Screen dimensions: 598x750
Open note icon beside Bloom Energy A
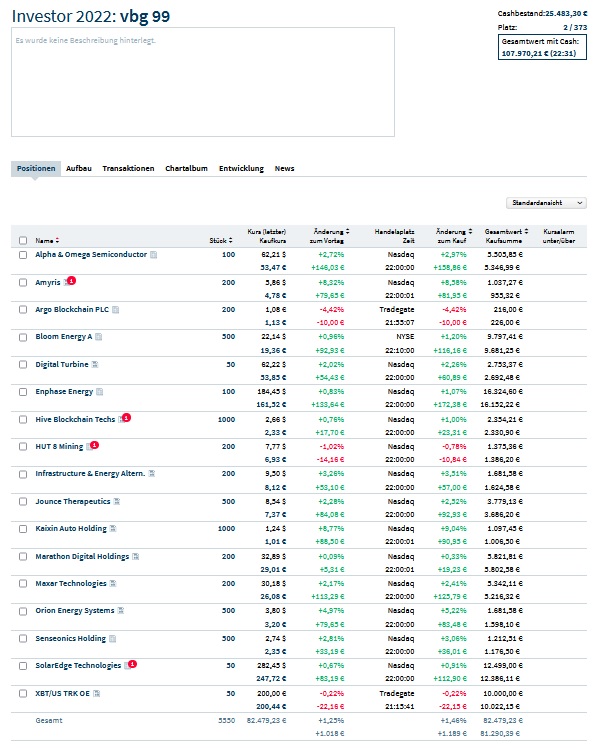coord(99,337)
